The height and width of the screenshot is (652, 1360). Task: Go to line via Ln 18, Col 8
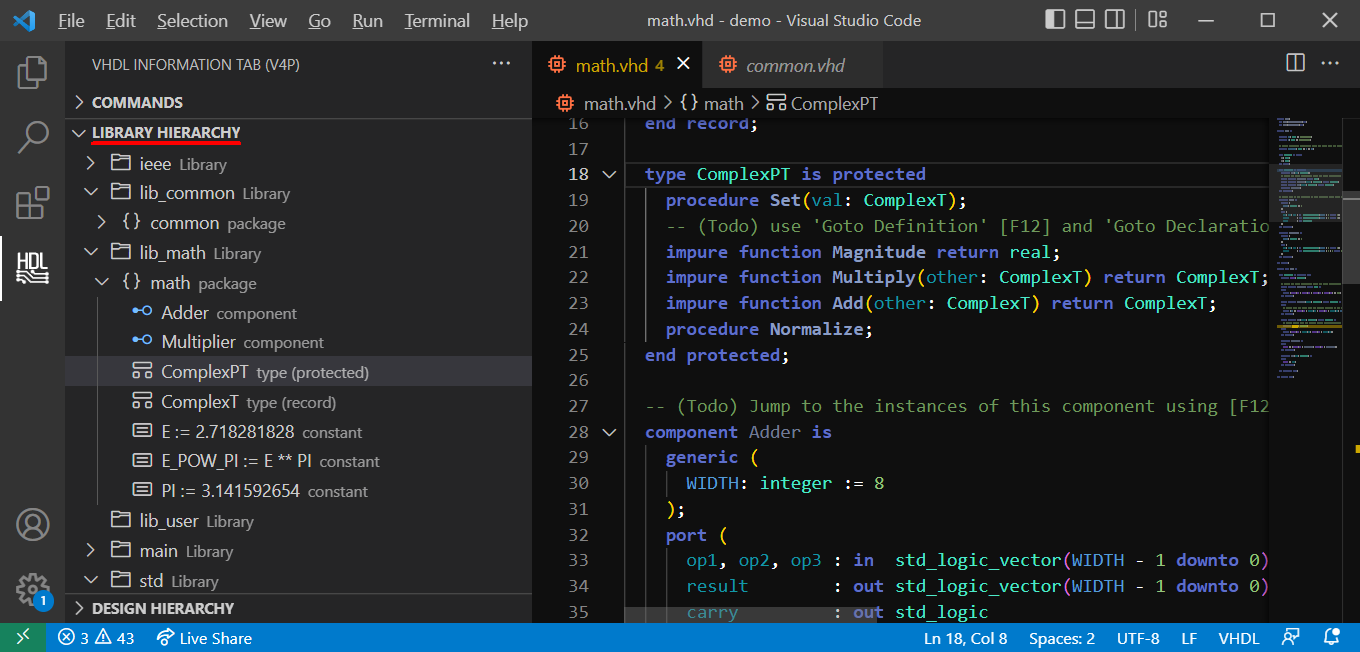tap(966, 638)
